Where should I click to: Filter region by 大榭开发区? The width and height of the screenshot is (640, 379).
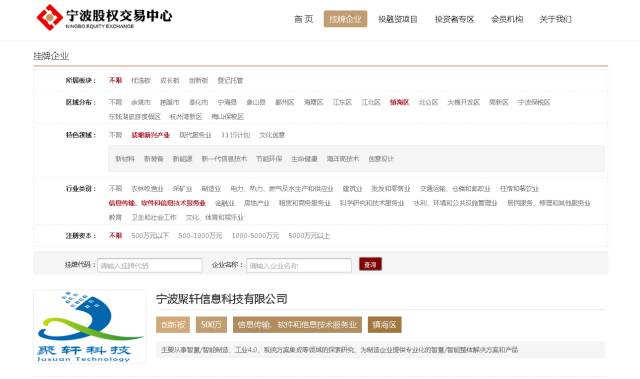464,102
